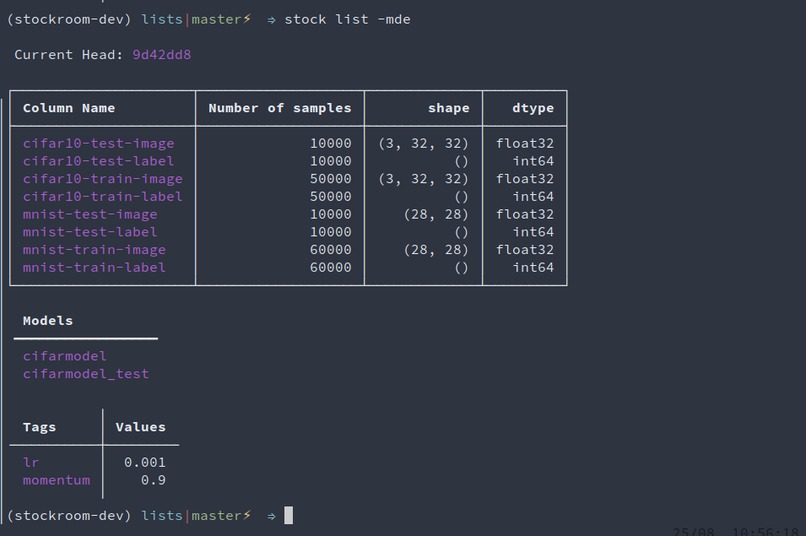The image size is (806, 536).
Task: Select the mnist-train-label column name
Action: (x=94, y=267)
